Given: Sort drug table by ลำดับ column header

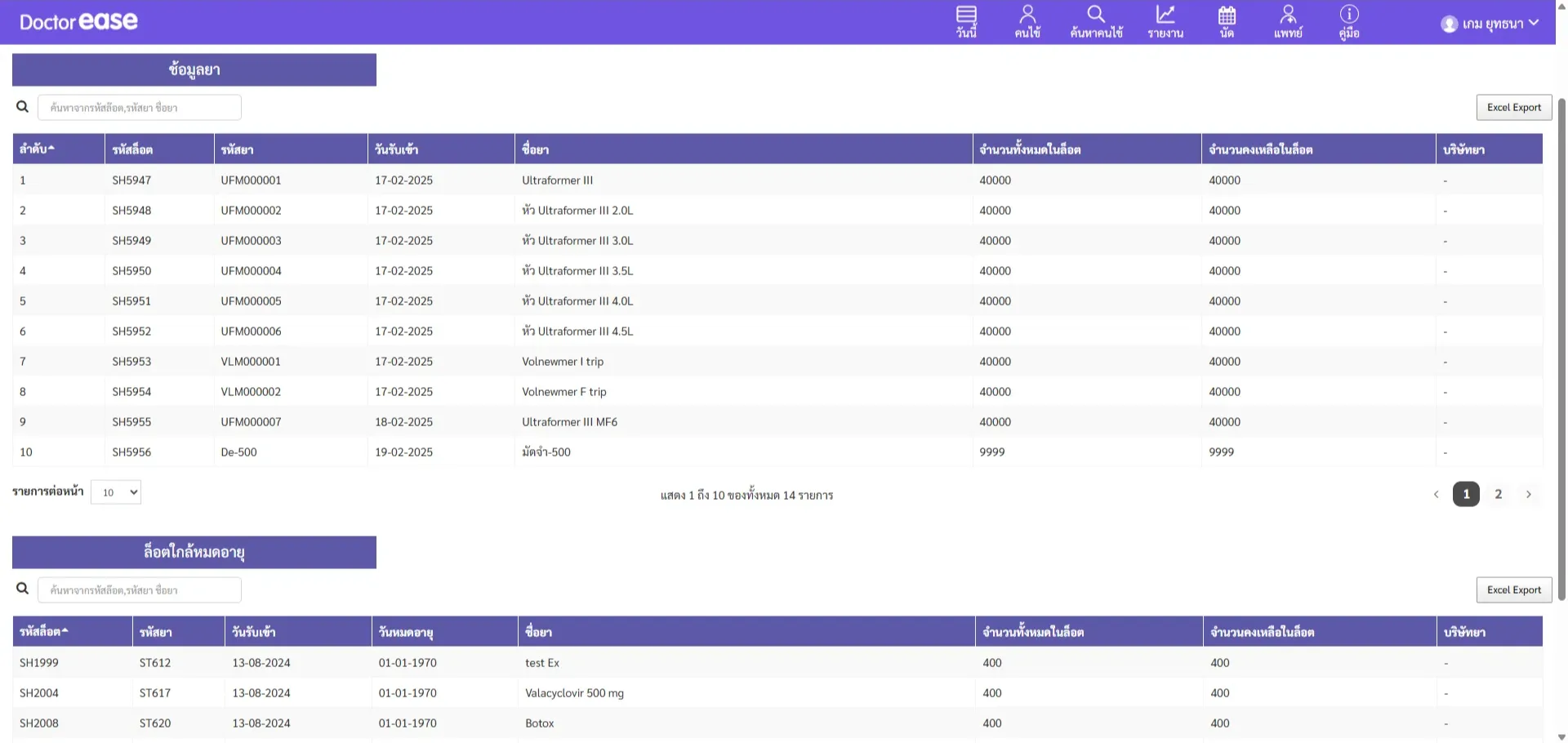Looking at the screenshot, I should [x=38, y=149].
